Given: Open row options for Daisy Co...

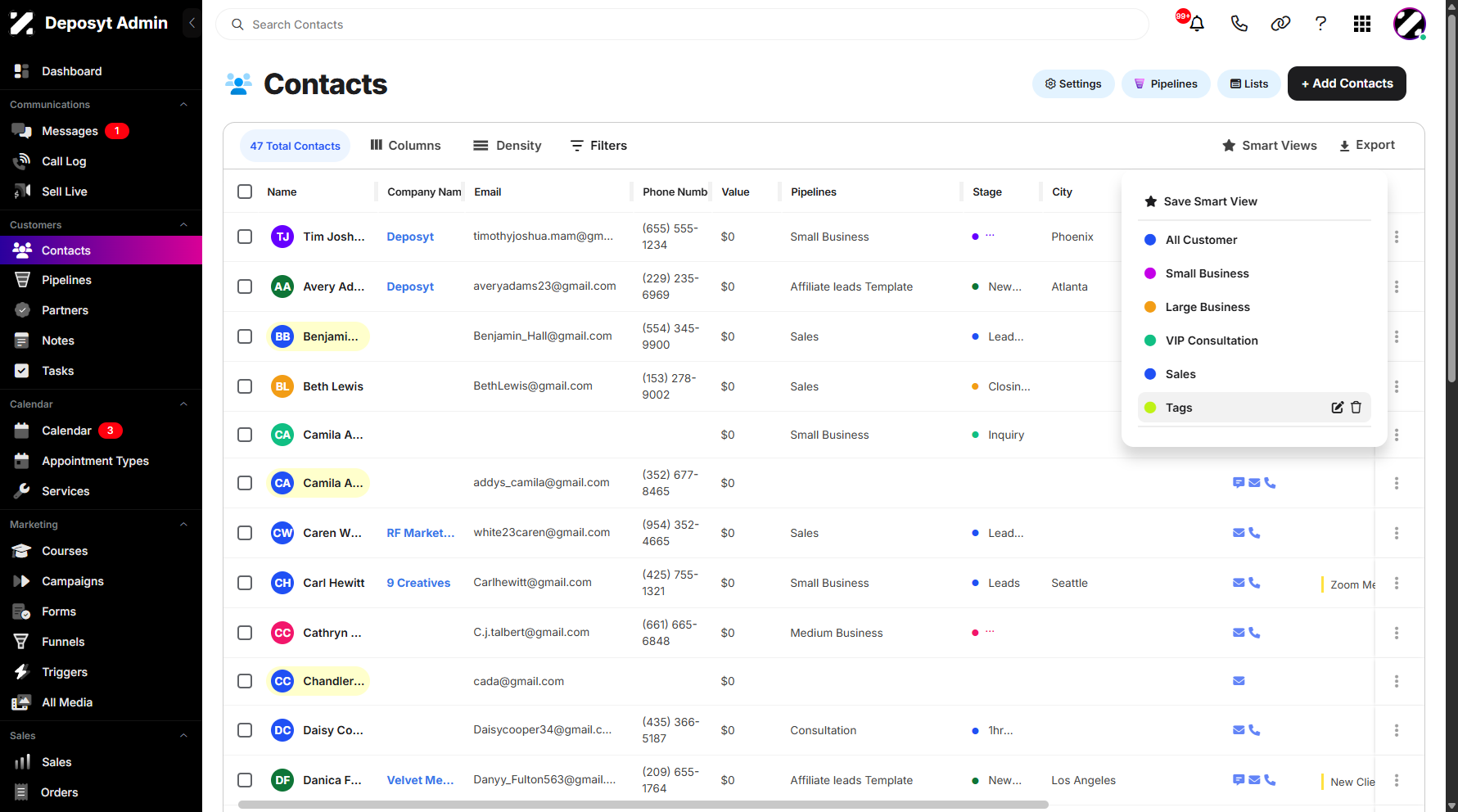Looking at the screenshot, I should pyautogui.click(x=1397, y=730).
